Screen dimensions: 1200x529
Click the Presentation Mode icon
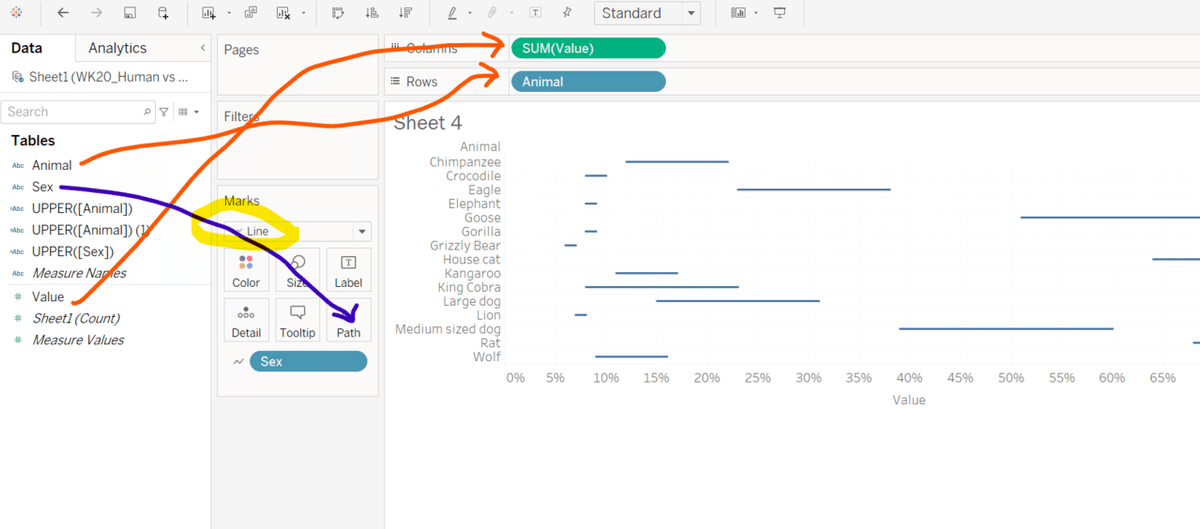tap(780, 13)
